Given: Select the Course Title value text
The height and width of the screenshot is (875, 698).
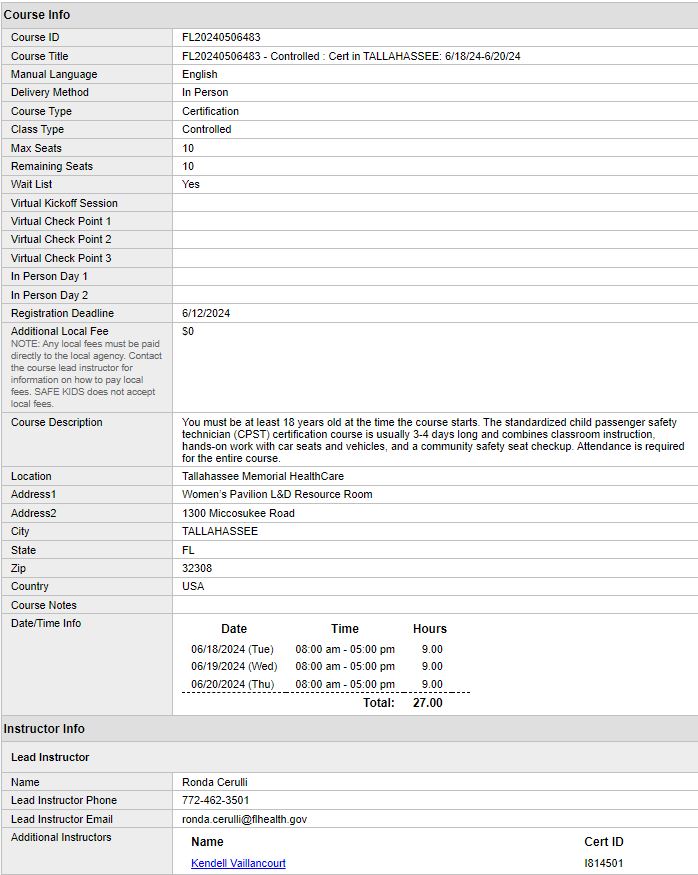Looking at the screenshot, I should pyautogui.click(x=351, y=56).
